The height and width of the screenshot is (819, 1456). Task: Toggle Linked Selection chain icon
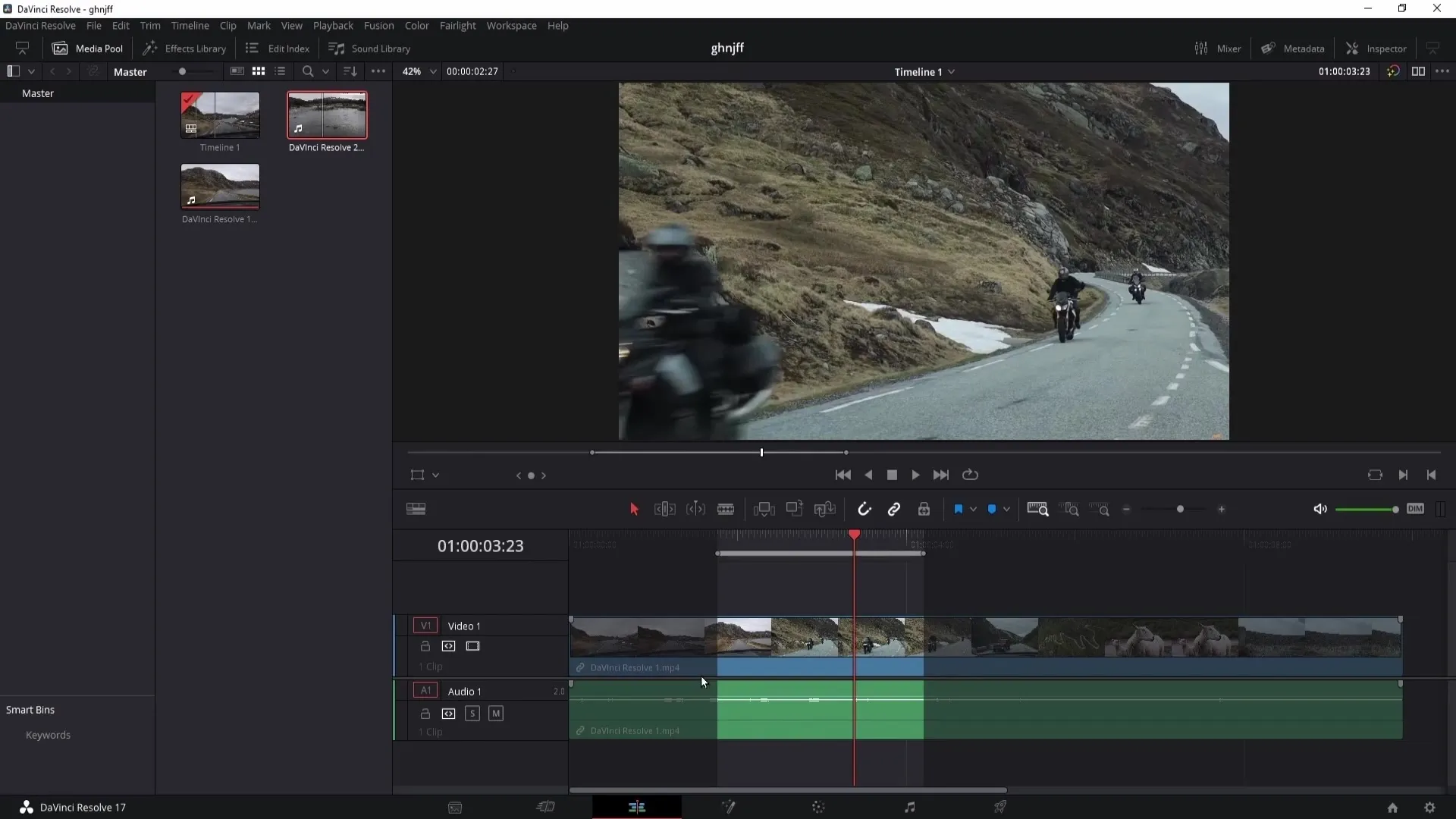[x=894, y=509]
